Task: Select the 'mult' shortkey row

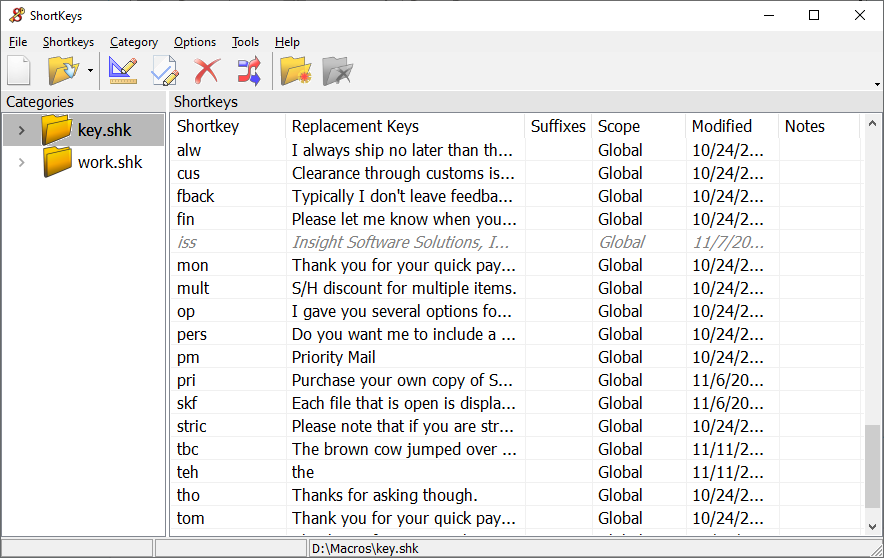Action: (516, 289)
